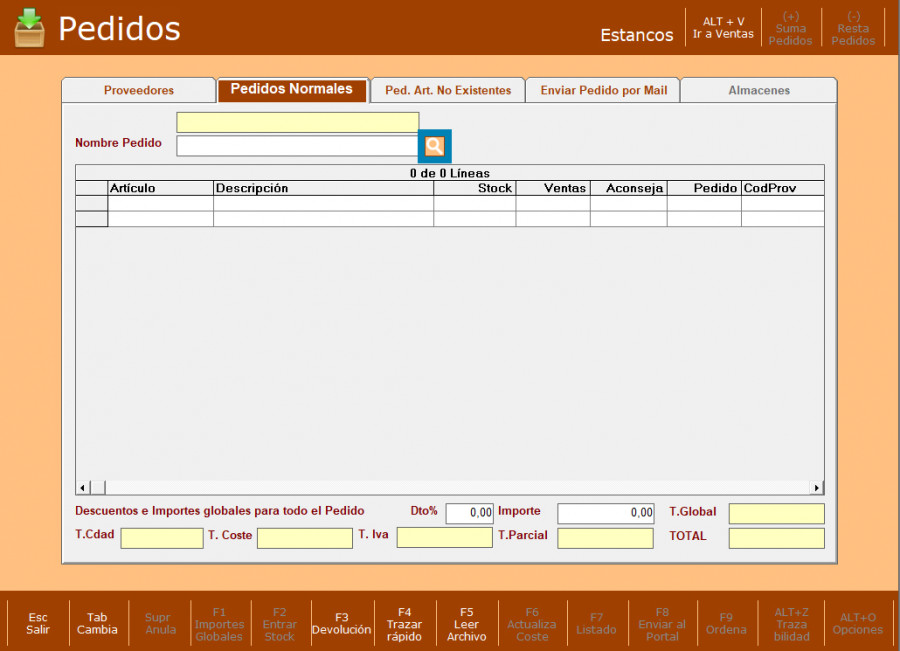Screen dimensions: 900x651
Task: Switch to Ped. Art. No Existentes tab
Action: point(448,90)
